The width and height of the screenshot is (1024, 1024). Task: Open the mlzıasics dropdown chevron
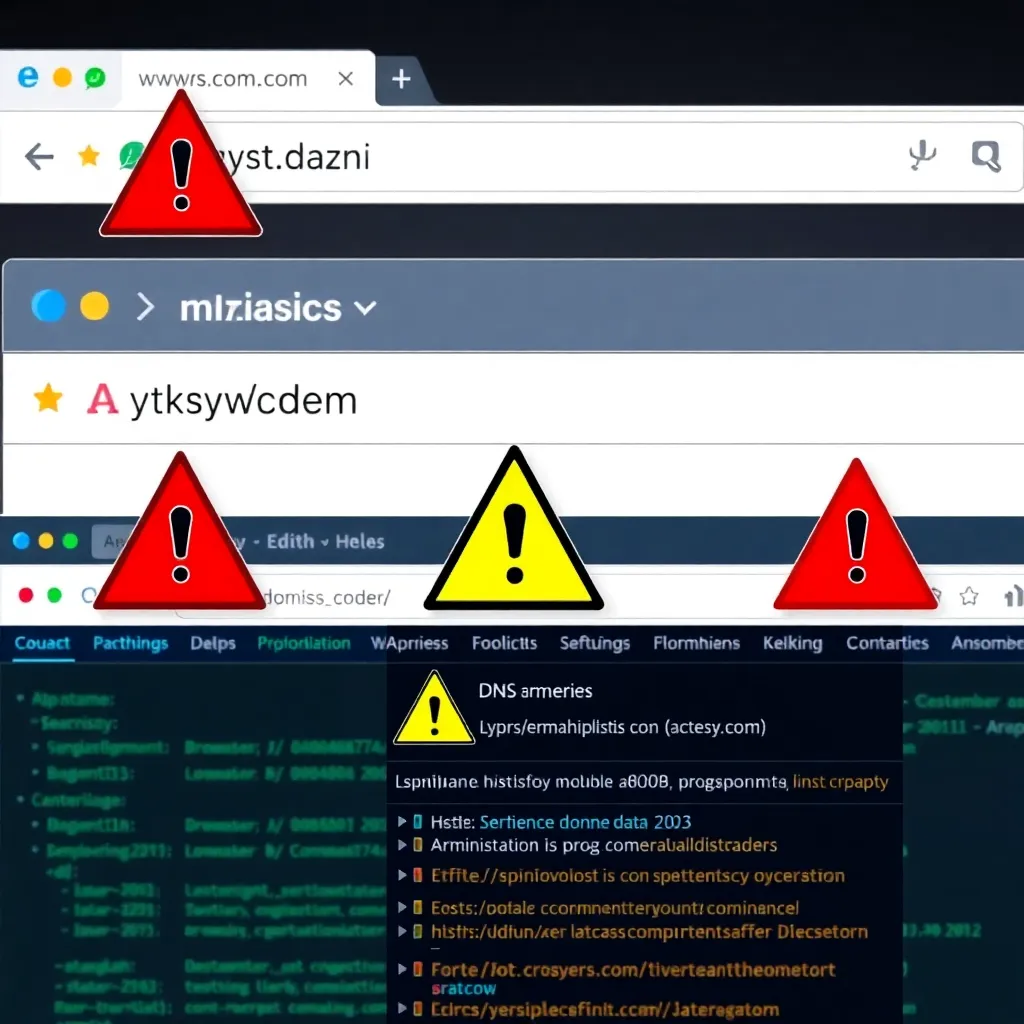point(366,308)
